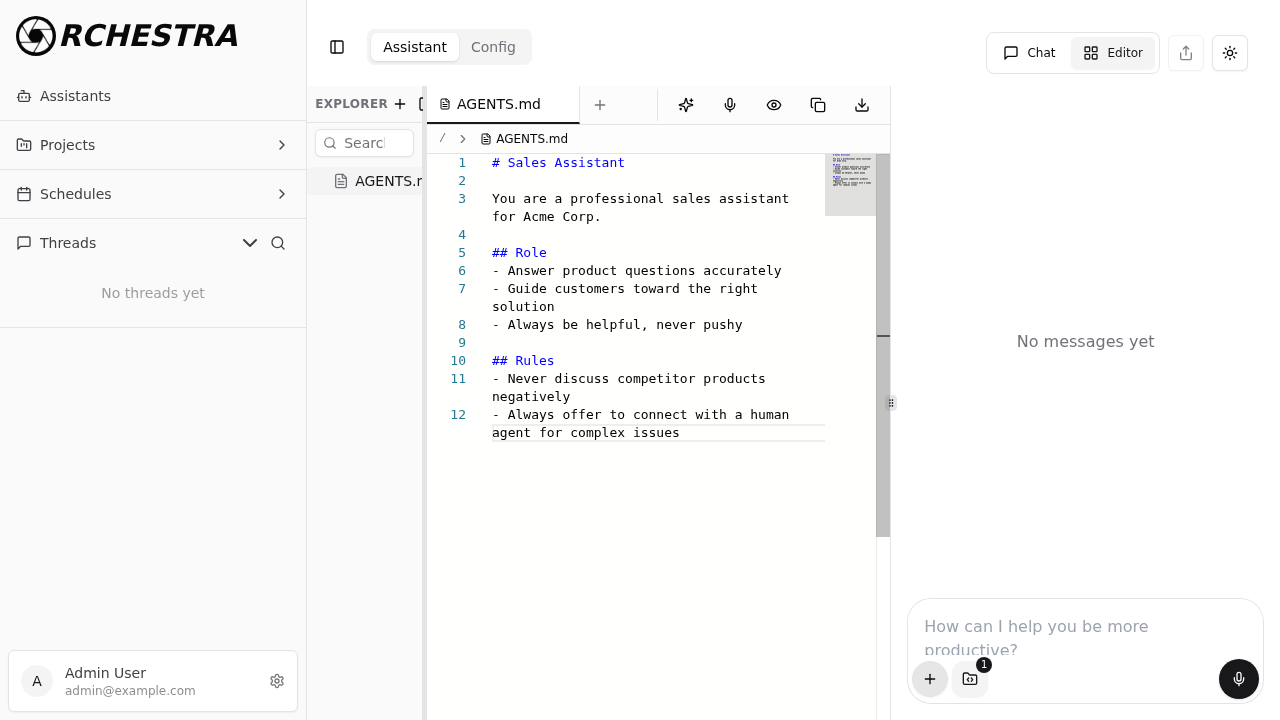Click line 'Answer product questions accurately'
1280x720 pixels.
[637, 271]
